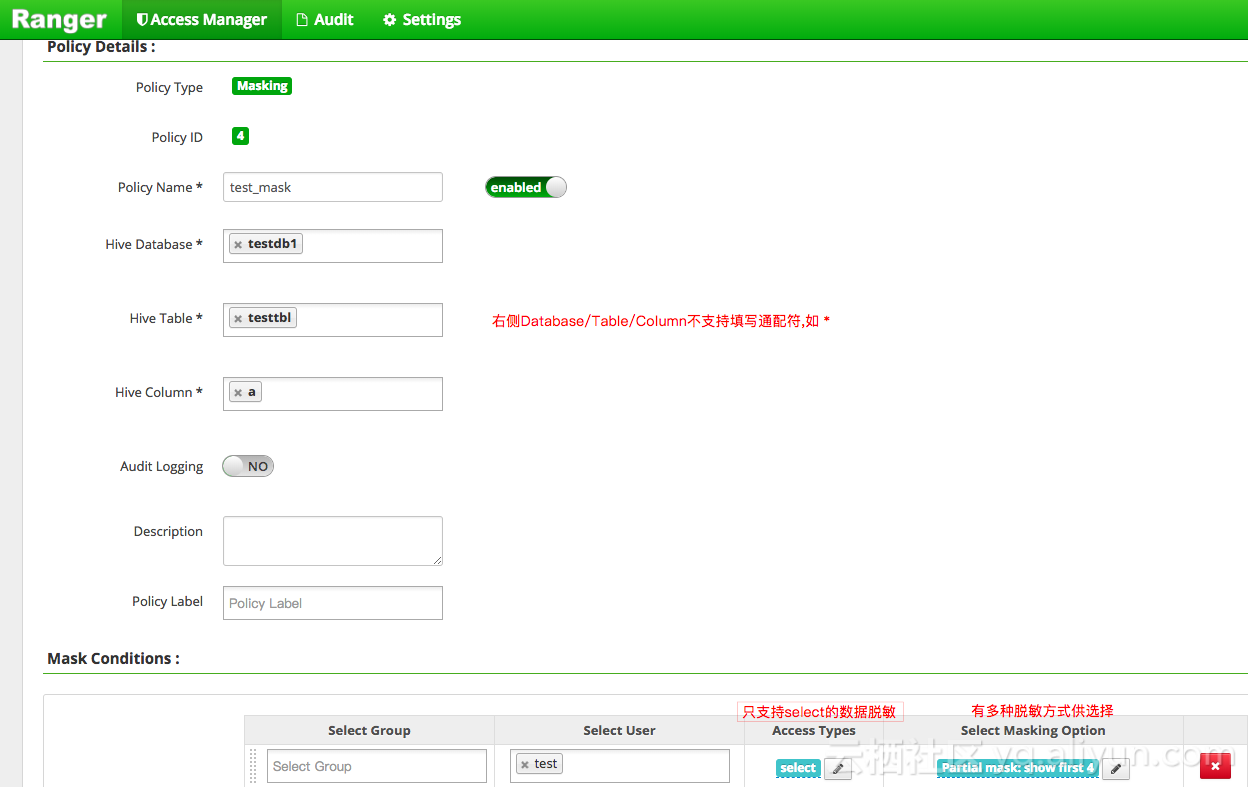Open the Hive Database selection box
Screen dimensions: 1248x787
370,245
